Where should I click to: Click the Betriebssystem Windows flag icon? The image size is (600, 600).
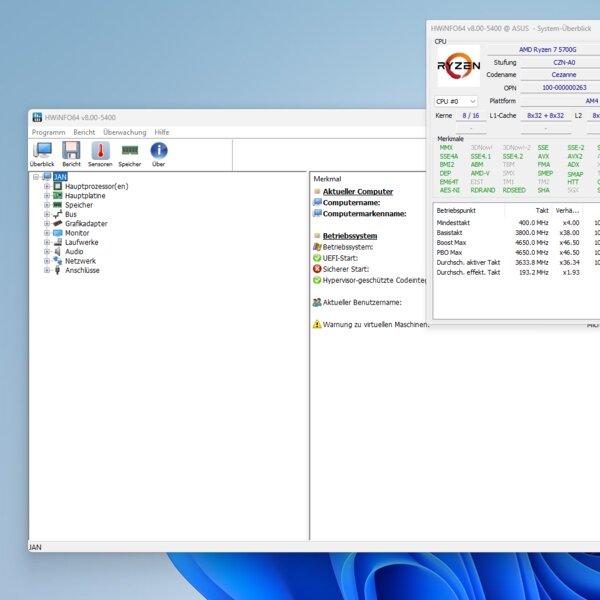click(x=317, y=247)
